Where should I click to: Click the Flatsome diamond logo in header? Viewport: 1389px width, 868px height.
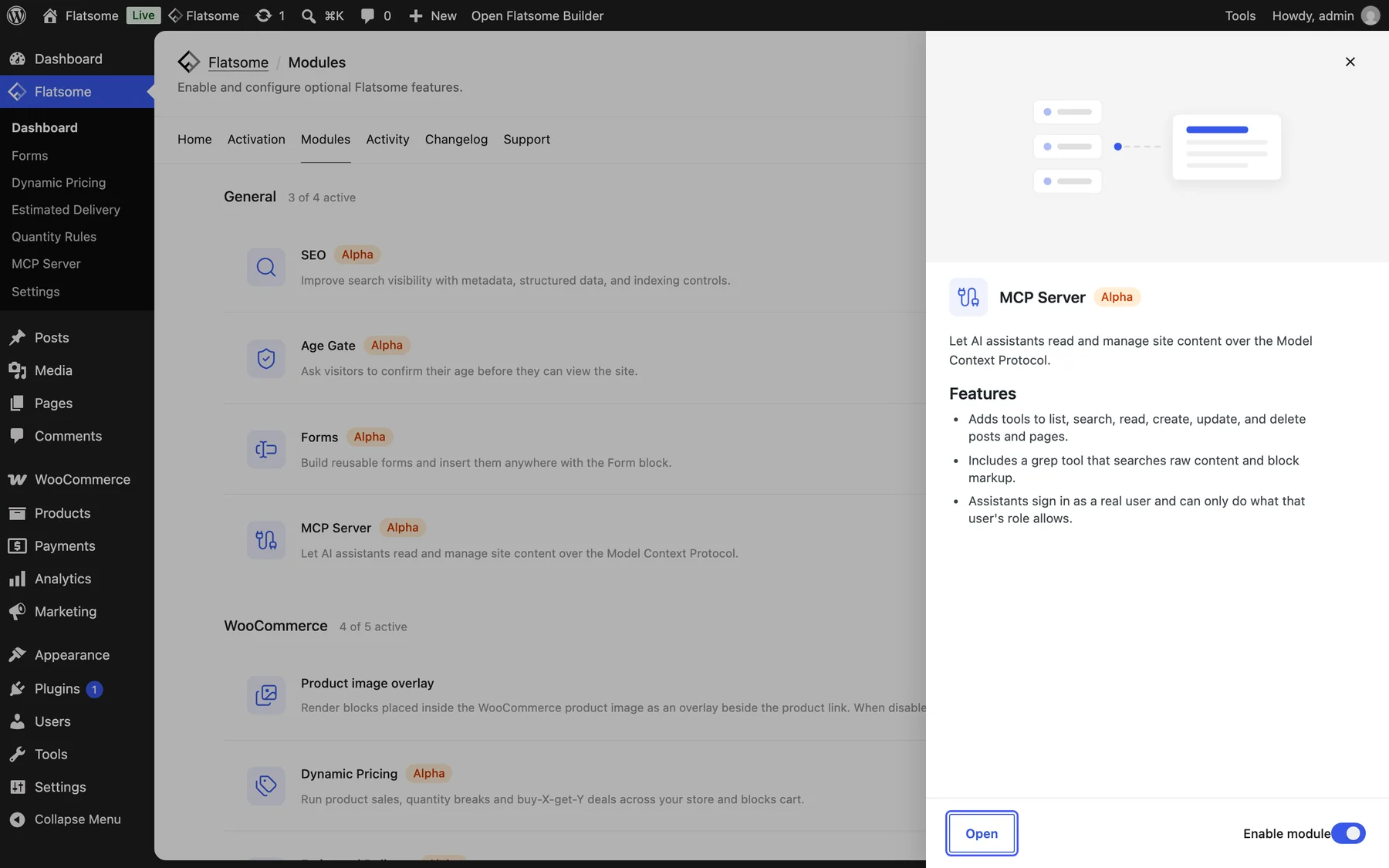[188, 62]
